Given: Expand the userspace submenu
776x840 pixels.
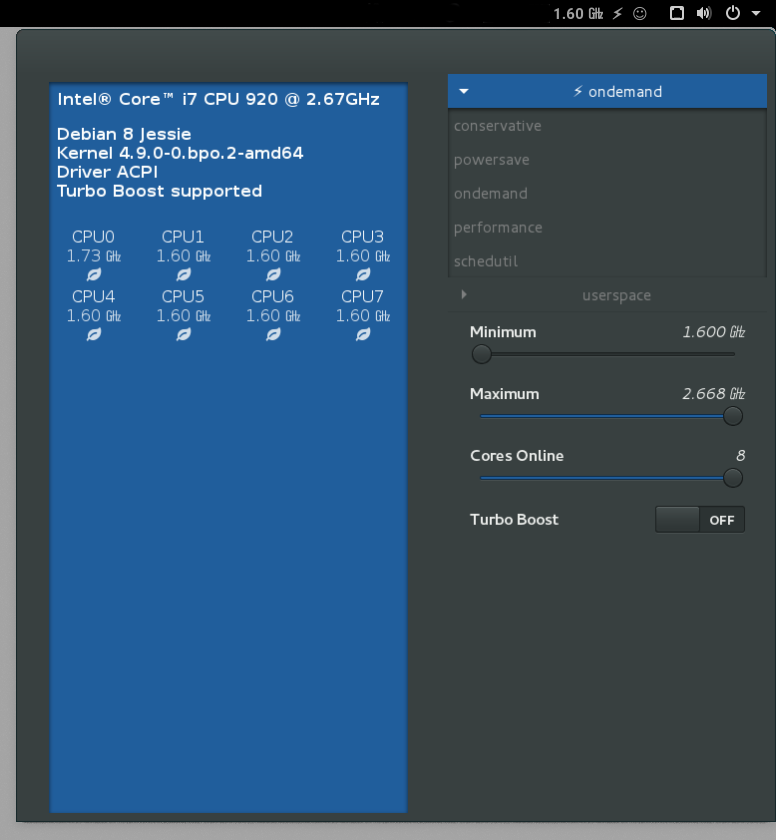Looking at the screenshot, I should click(x=607, y=295).
